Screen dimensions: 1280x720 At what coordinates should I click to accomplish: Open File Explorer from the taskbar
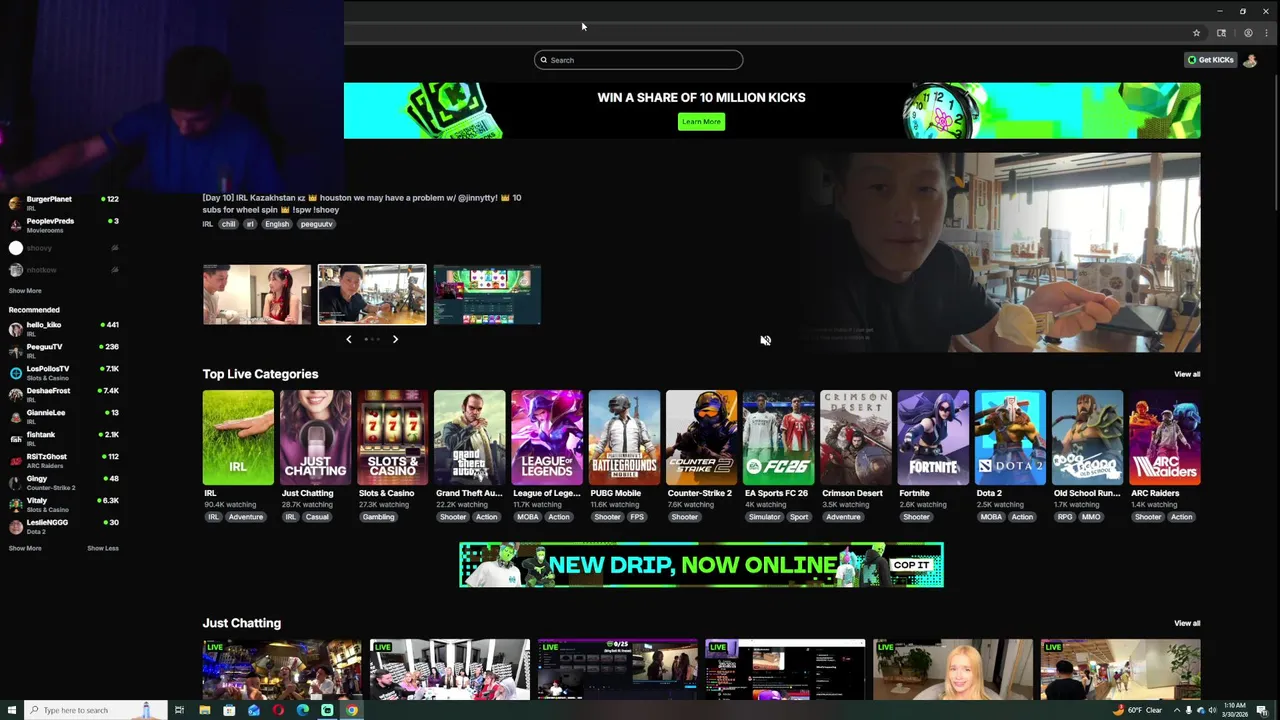pyautogui.click(x=204, y=710)
